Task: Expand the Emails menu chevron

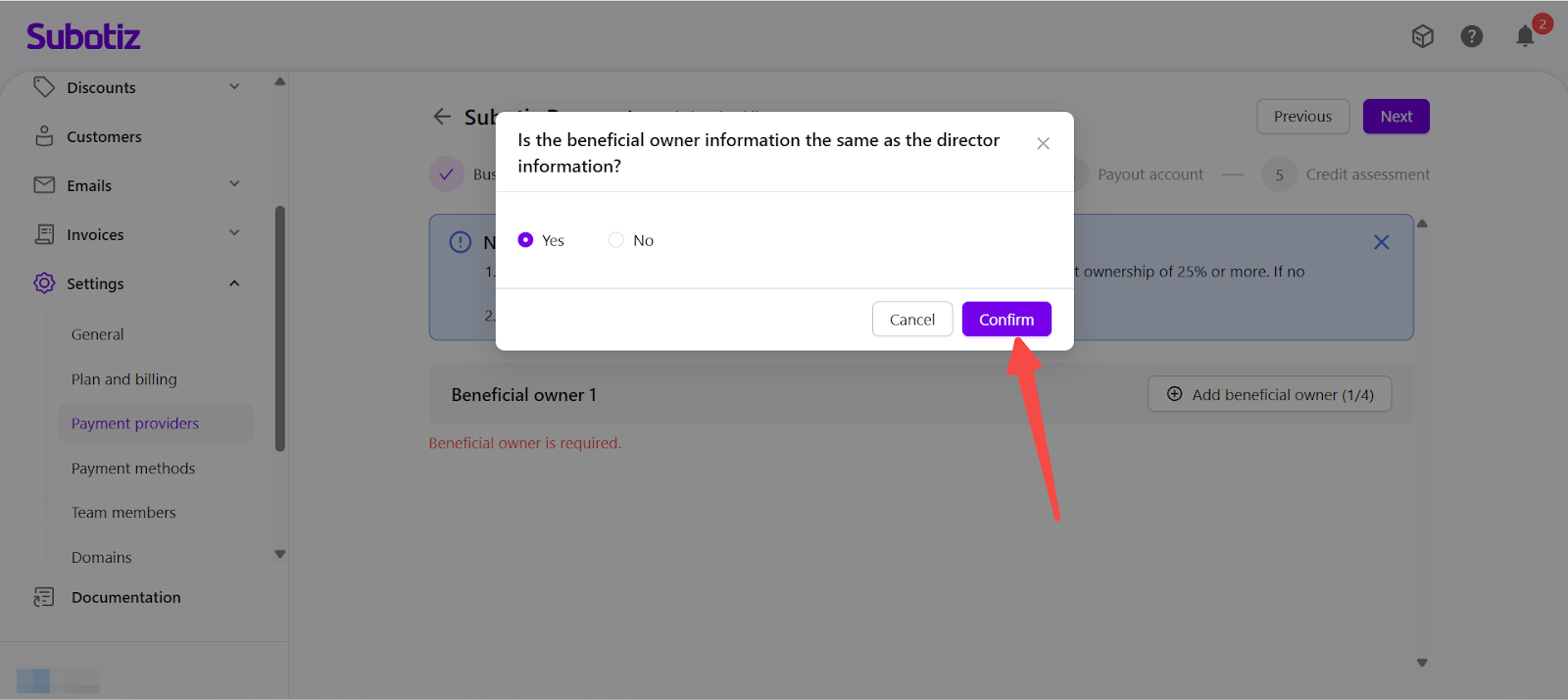Action: [234, 184]
